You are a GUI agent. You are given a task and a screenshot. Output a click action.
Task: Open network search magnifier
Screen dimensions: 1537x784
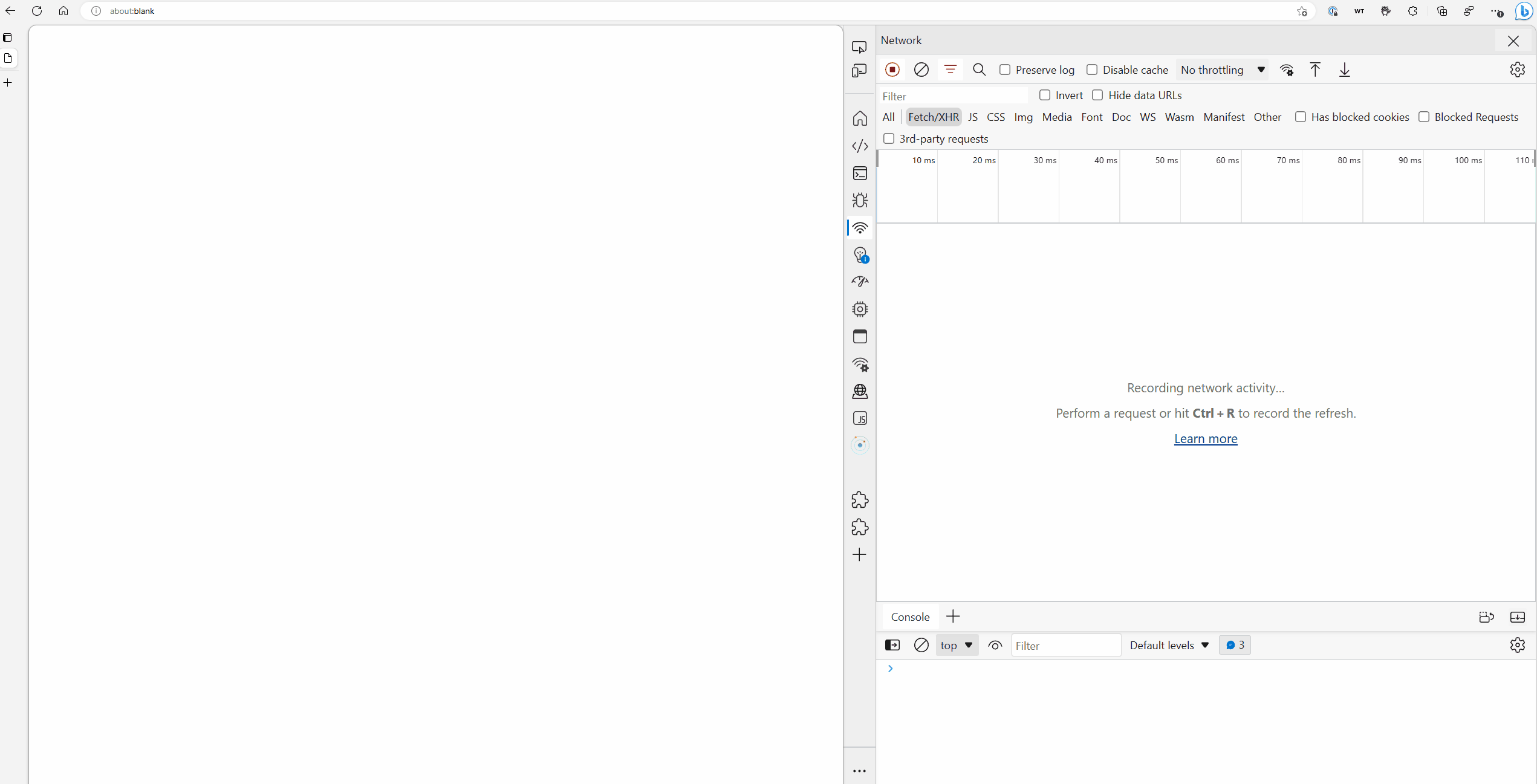[x=979, y=70]
